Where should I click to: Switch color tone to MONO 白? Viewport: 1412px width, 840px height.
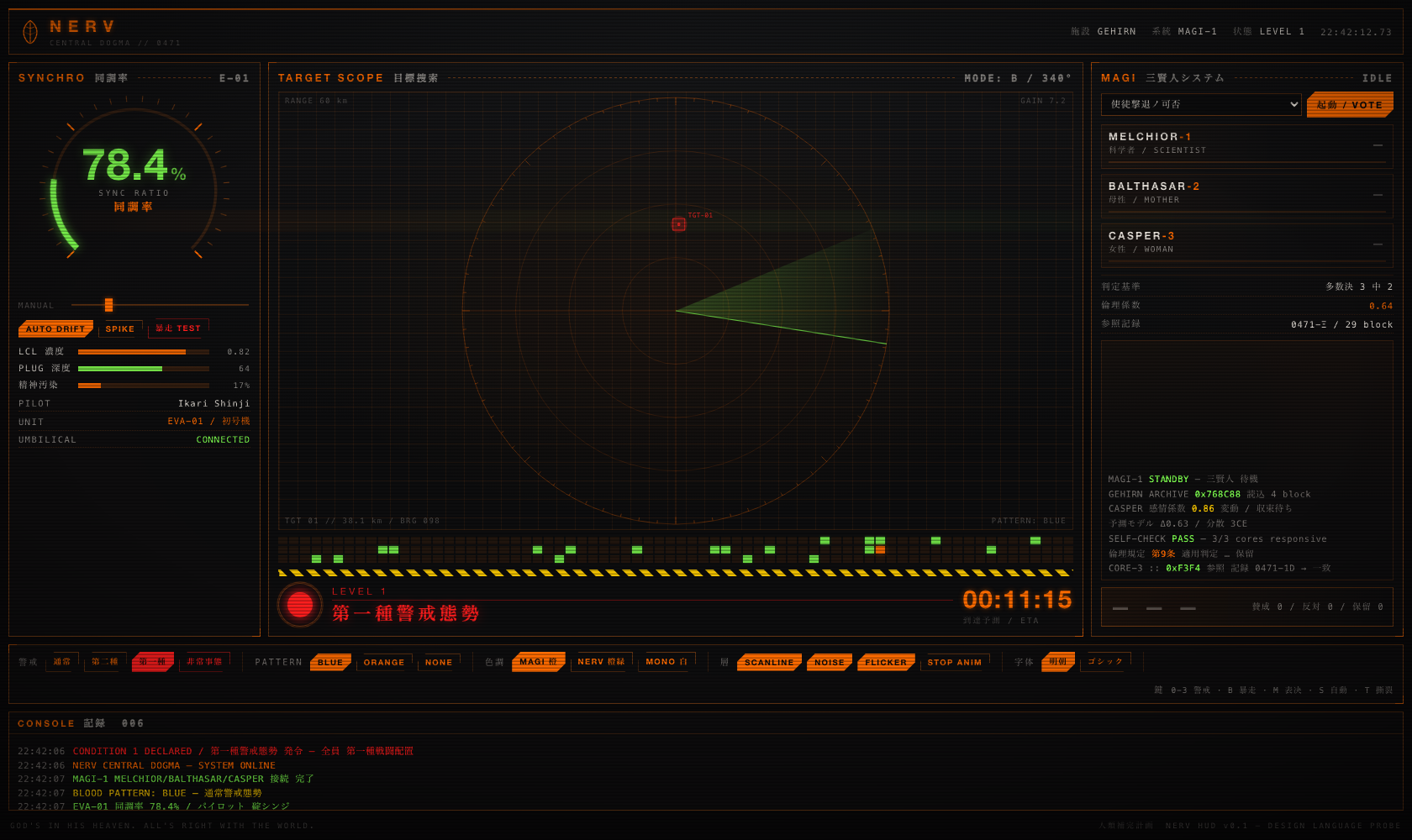tap(666, 662)
